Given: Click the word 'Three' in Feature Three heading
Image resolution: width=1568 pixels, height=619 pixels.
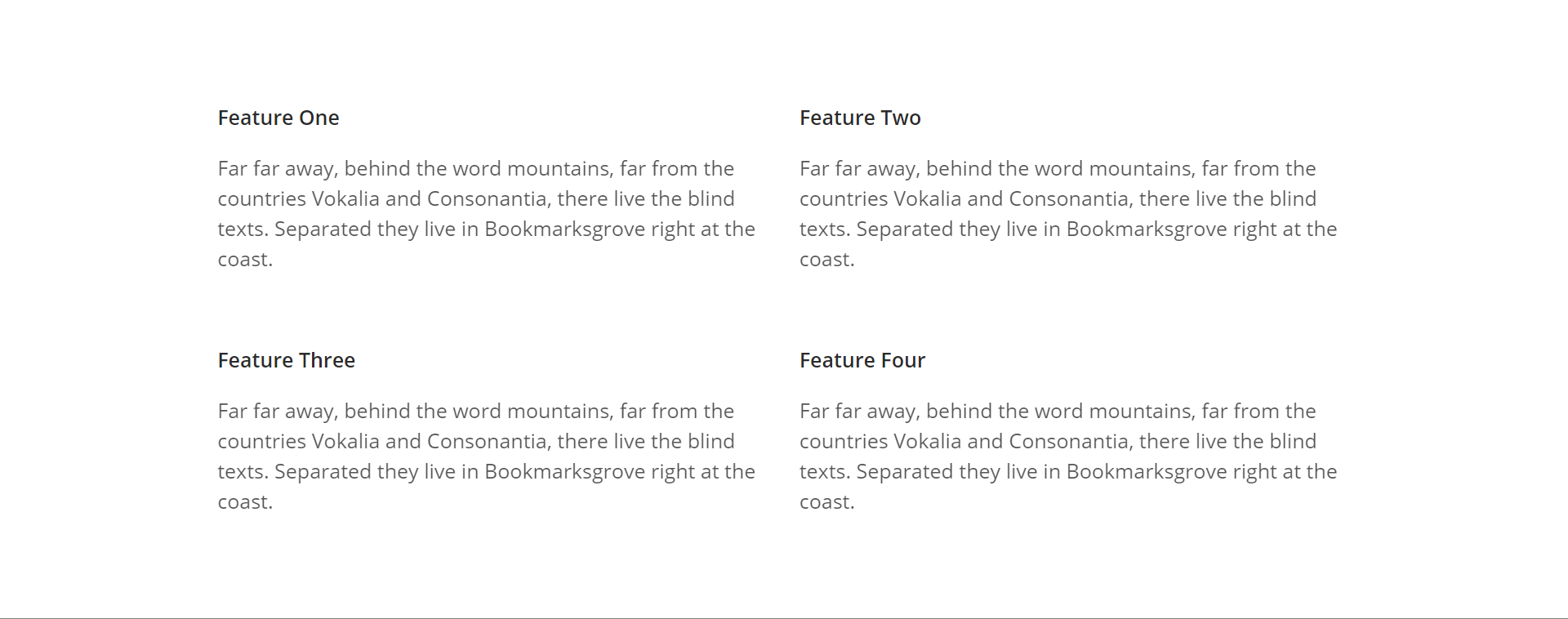Looking at the screenshot, I should click(x=327, y=360).
